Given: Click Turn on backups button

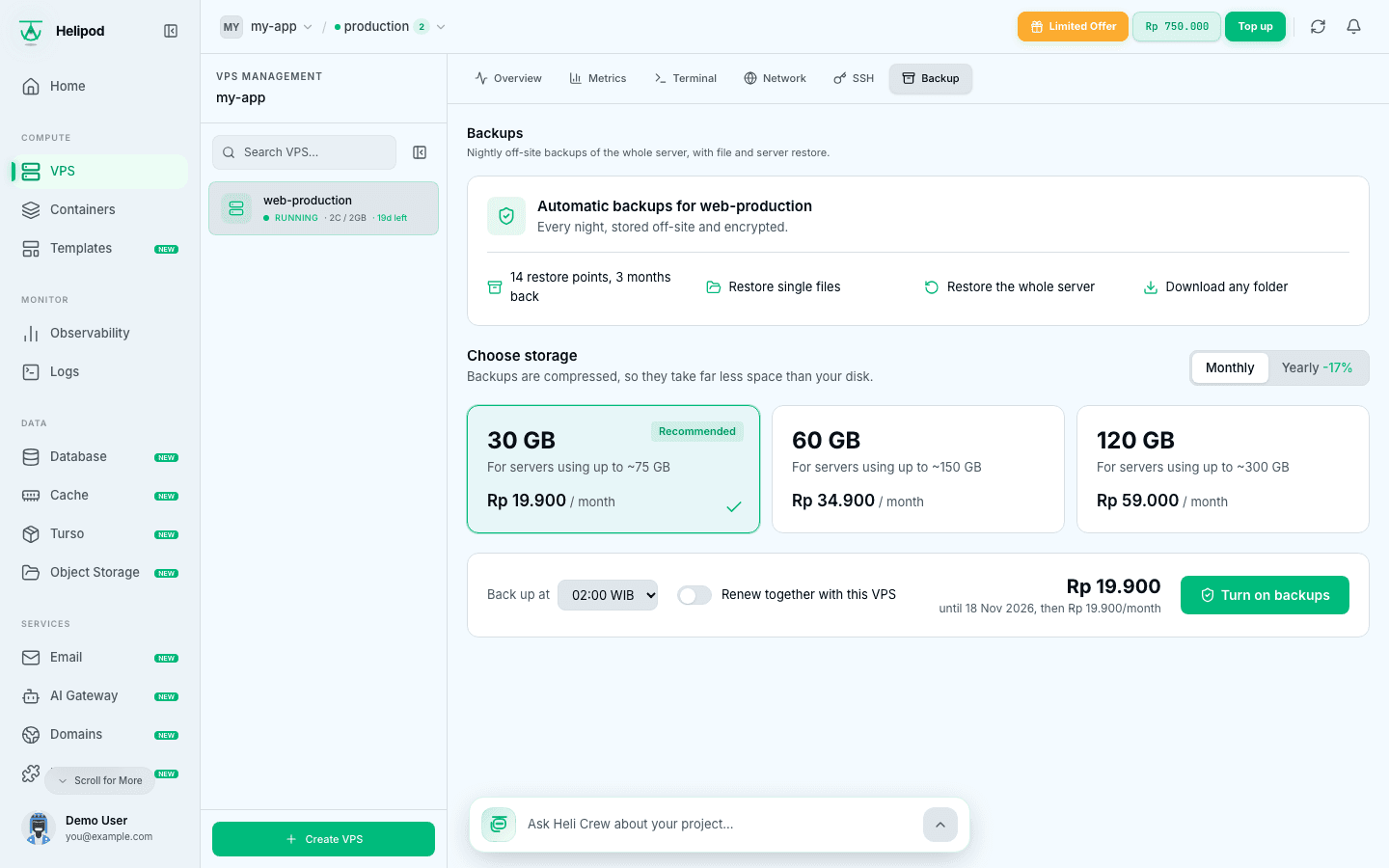Looking at the screenshot, I should coord(1265,595).
